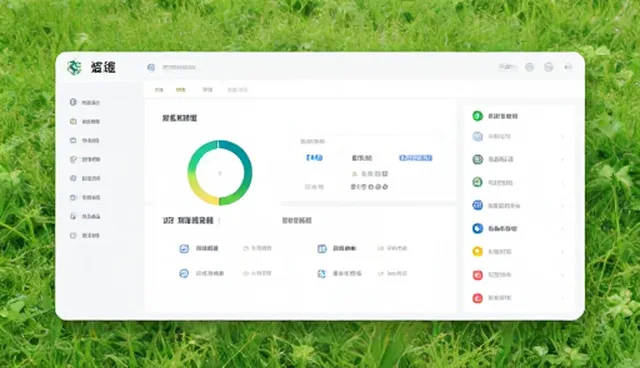The height and width of the screenshot is (368, 640).
Task: Click the fifth left sidebar item's icon
Action: coord(73,178)
